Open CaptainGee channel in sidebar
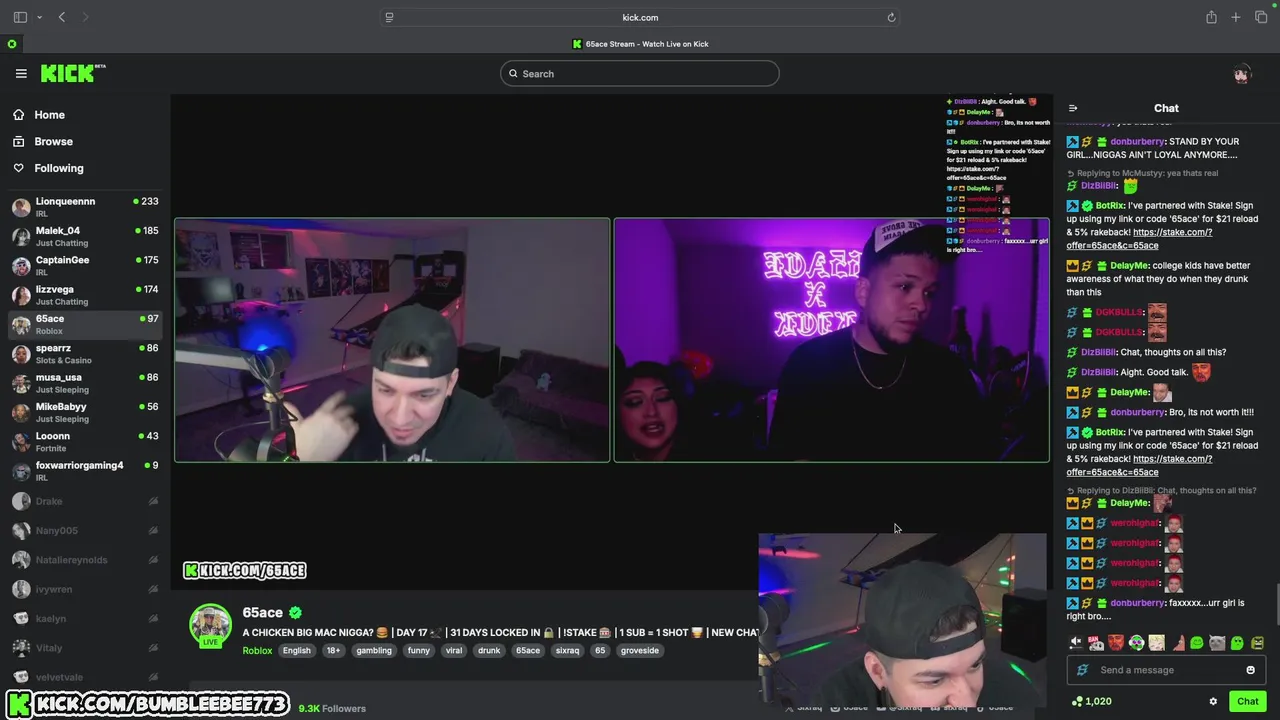 click(x=85, y=265)
